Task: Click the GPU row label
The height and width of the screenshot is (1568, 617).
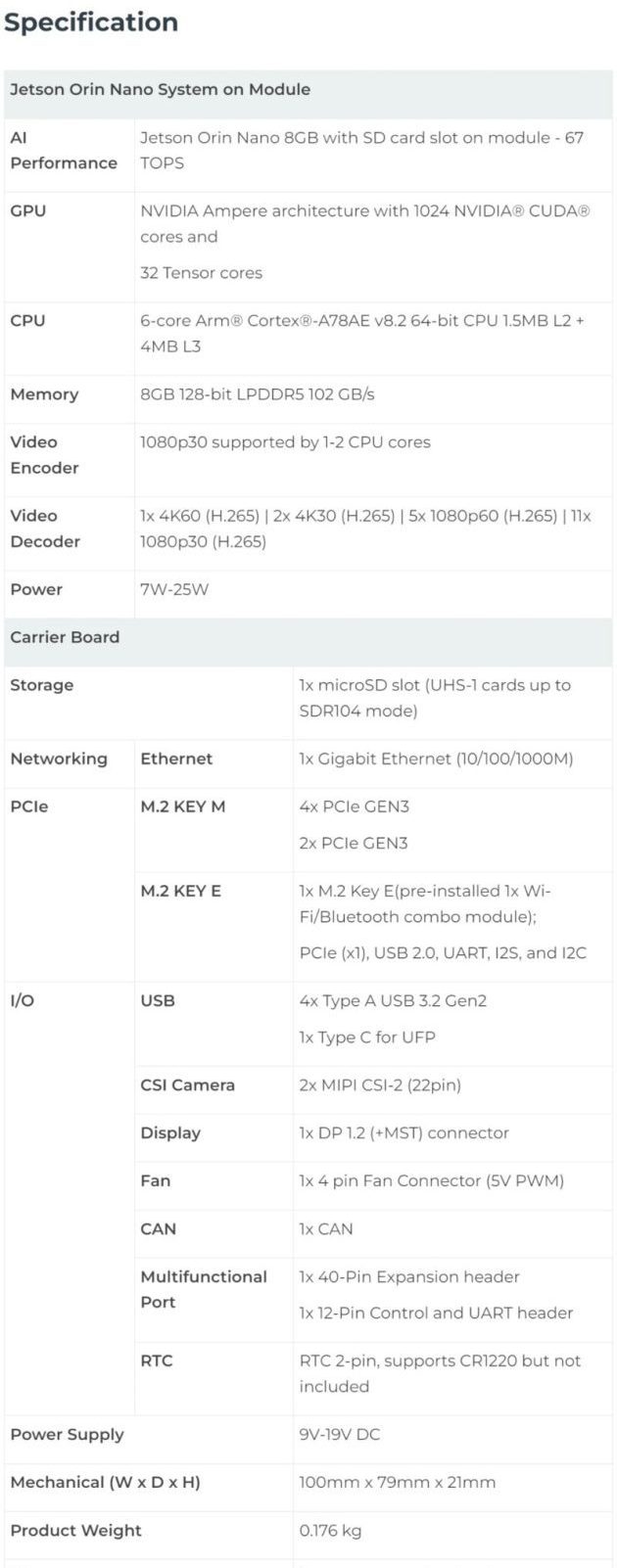Action: 27,210
